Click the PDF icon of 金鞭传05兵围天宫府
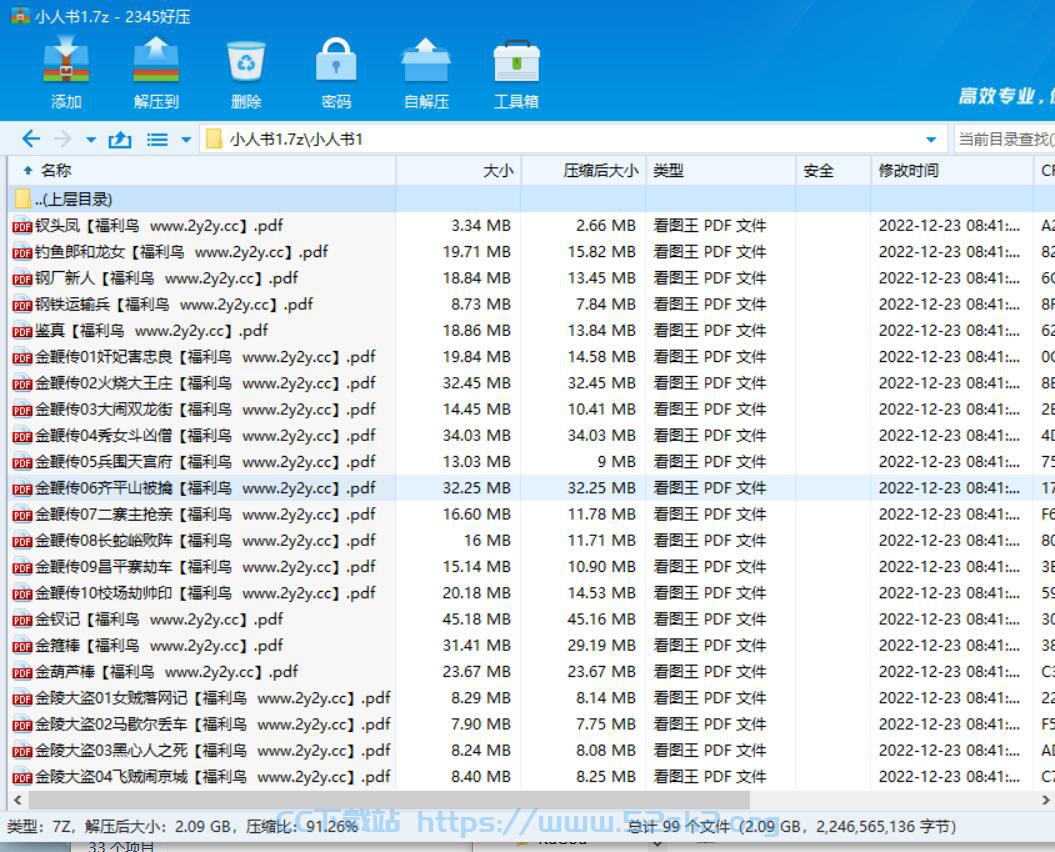The image size is (1055, 852). (x=22, y=462)
